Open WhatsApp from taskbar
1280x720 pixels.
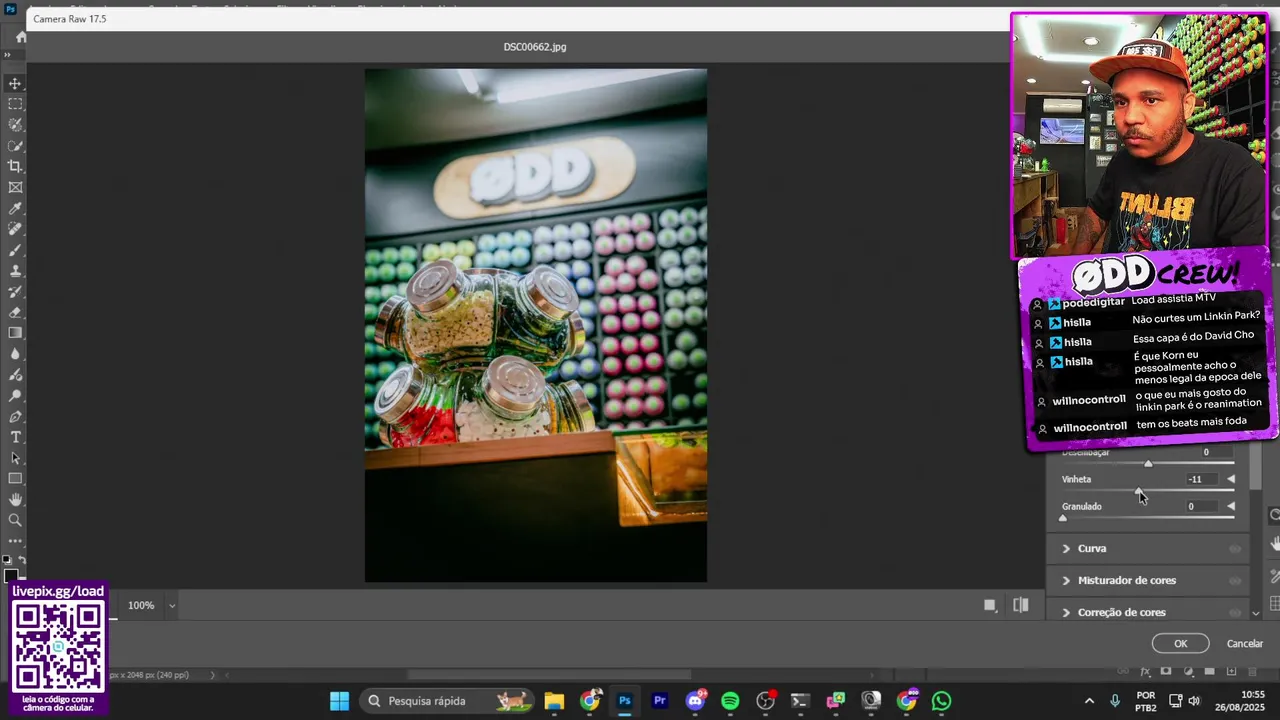pyautogui.click(x=941, y=701)
